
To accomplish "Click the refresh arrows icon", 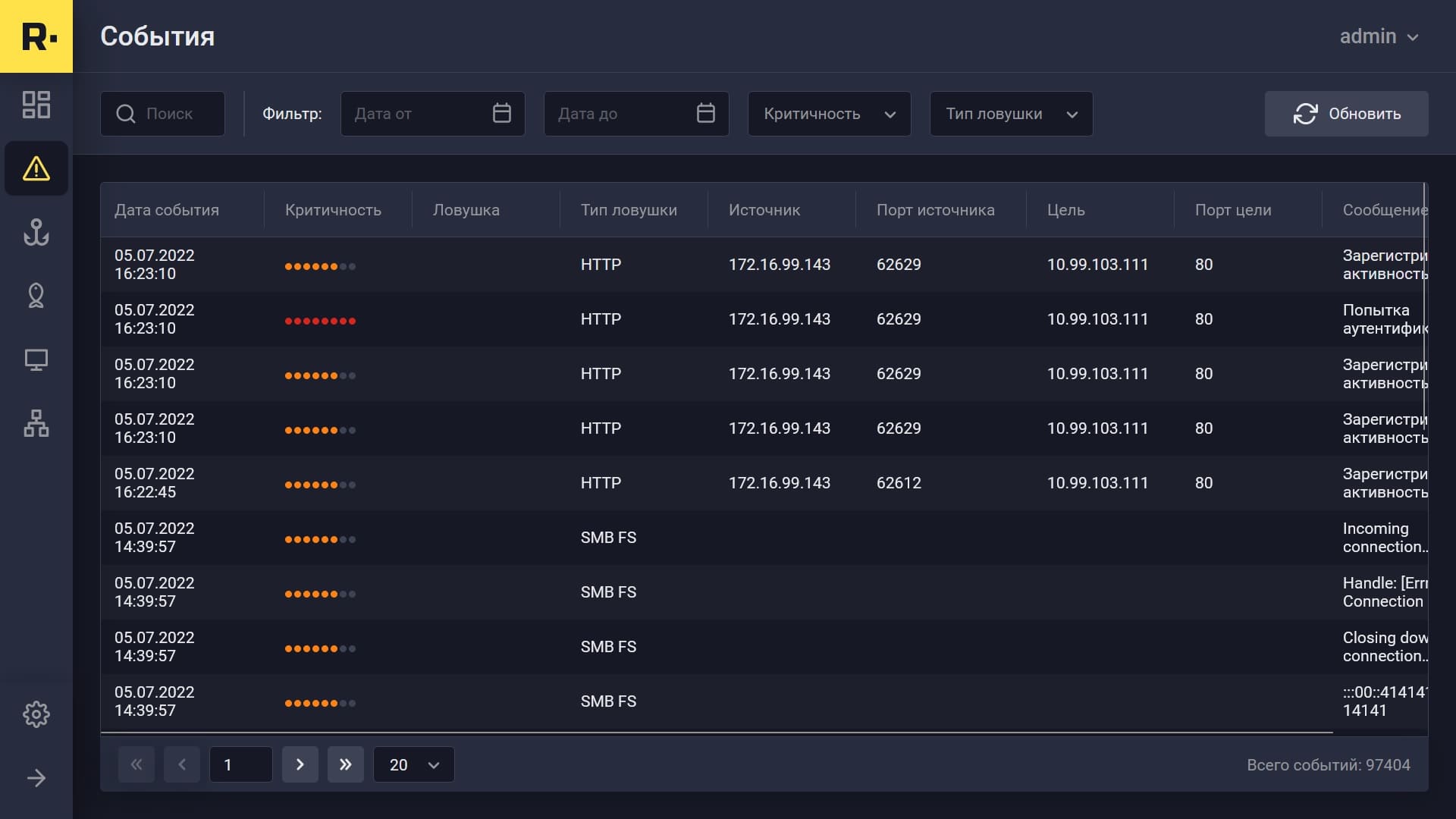I will [x=1305, y=114].
